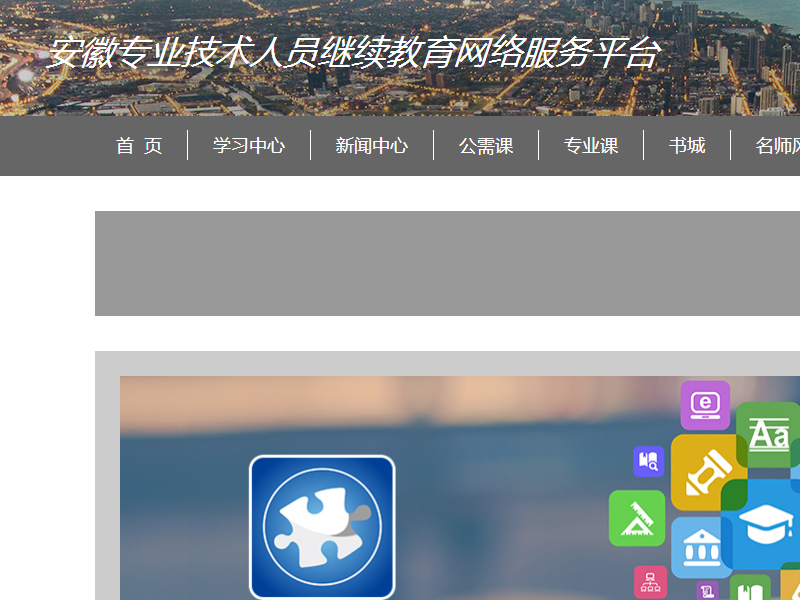Click the green Aa text icon

768,435
